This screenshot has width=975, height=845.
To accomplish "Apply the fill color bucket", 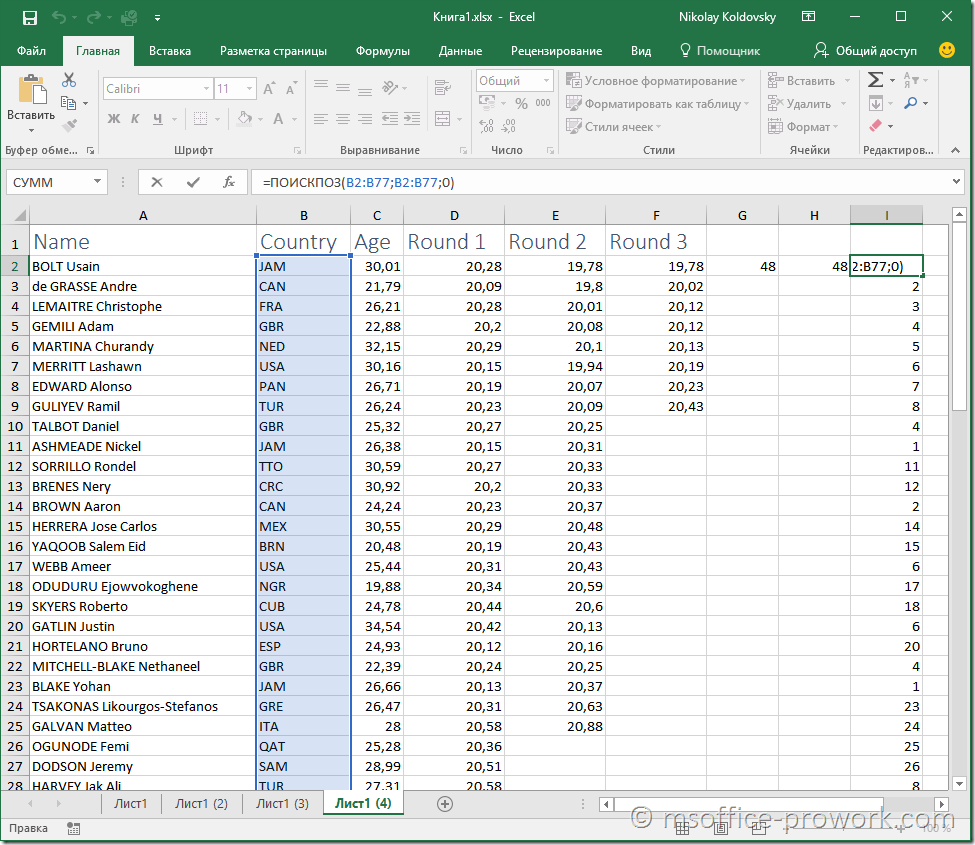I will [244, 118].
